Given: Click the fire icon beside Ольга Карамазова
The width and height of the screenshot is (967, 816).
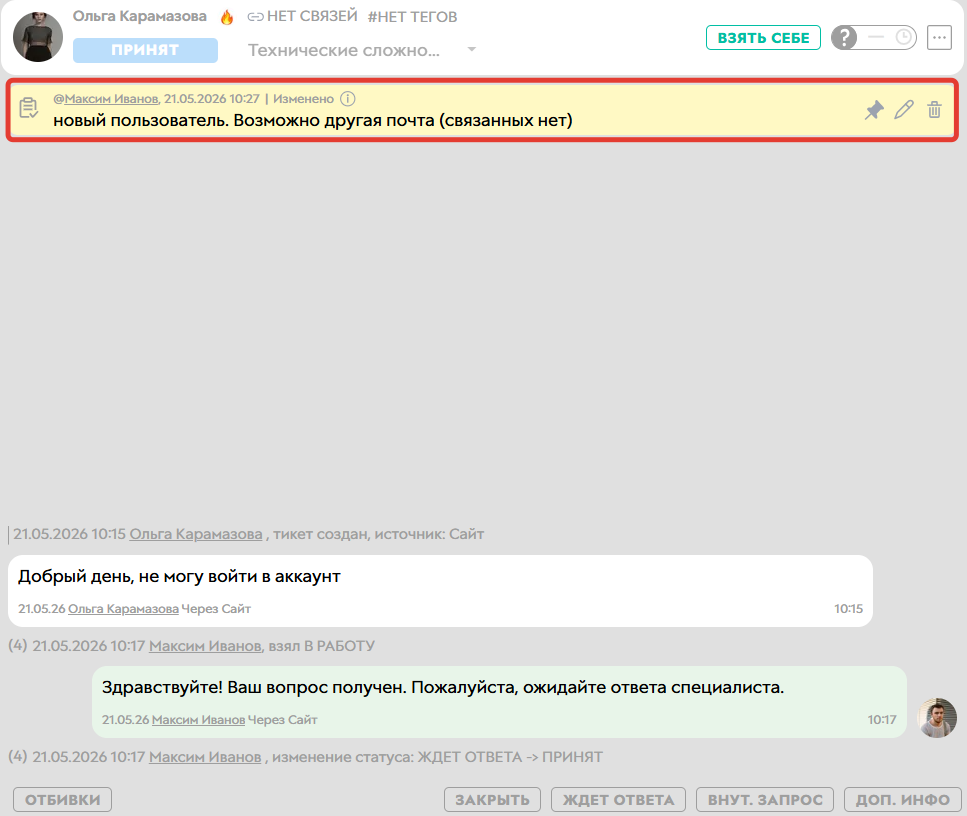Looking at the screenshot, I should [x=227, y=17].
